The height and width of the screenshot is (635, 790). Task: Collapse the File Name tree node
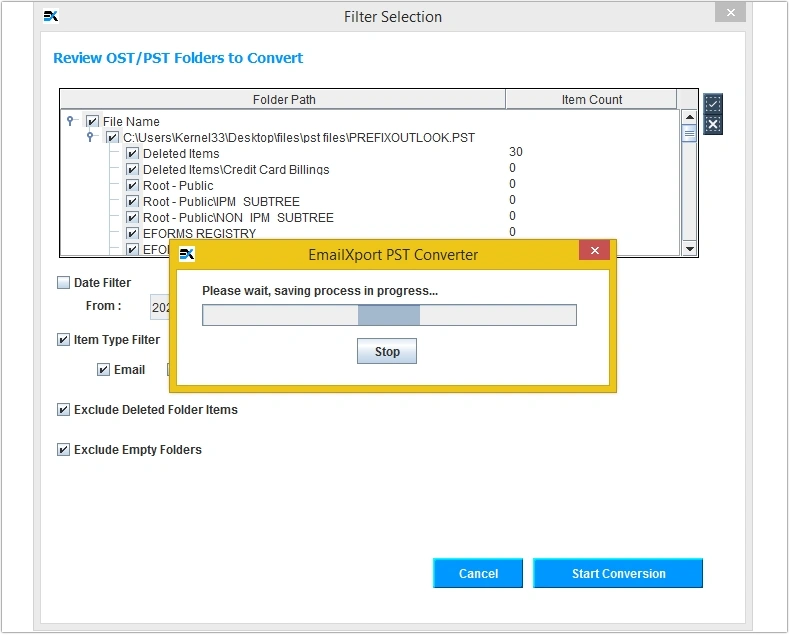click(71, 120)
